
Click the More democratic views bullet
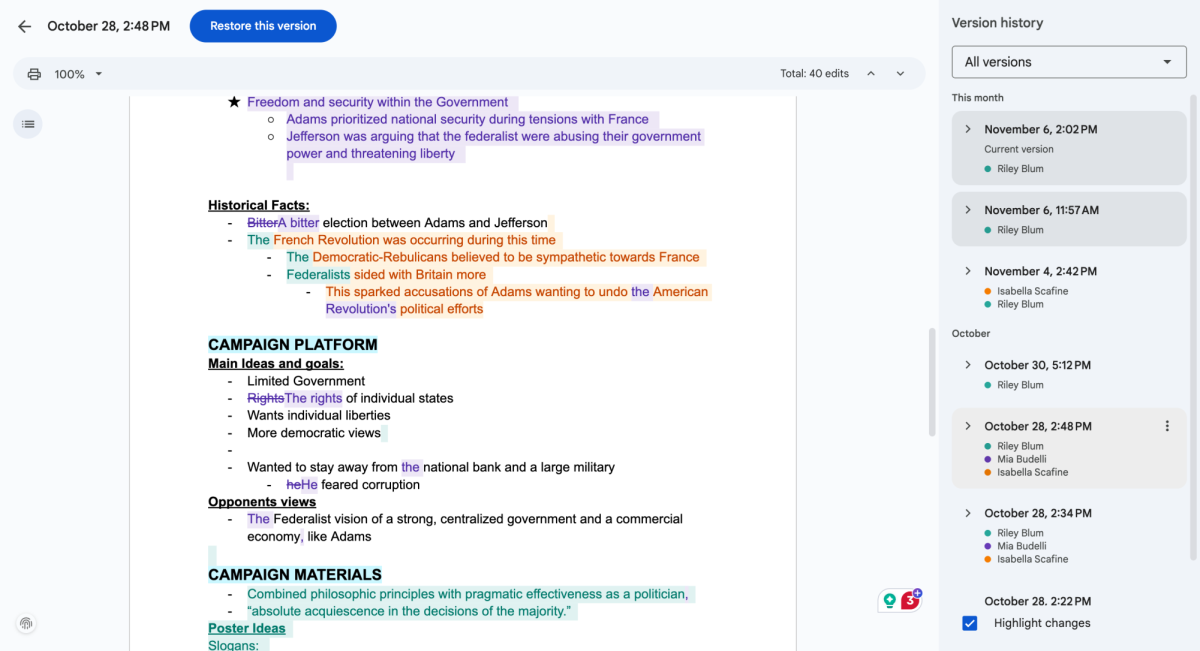[314, 433]
